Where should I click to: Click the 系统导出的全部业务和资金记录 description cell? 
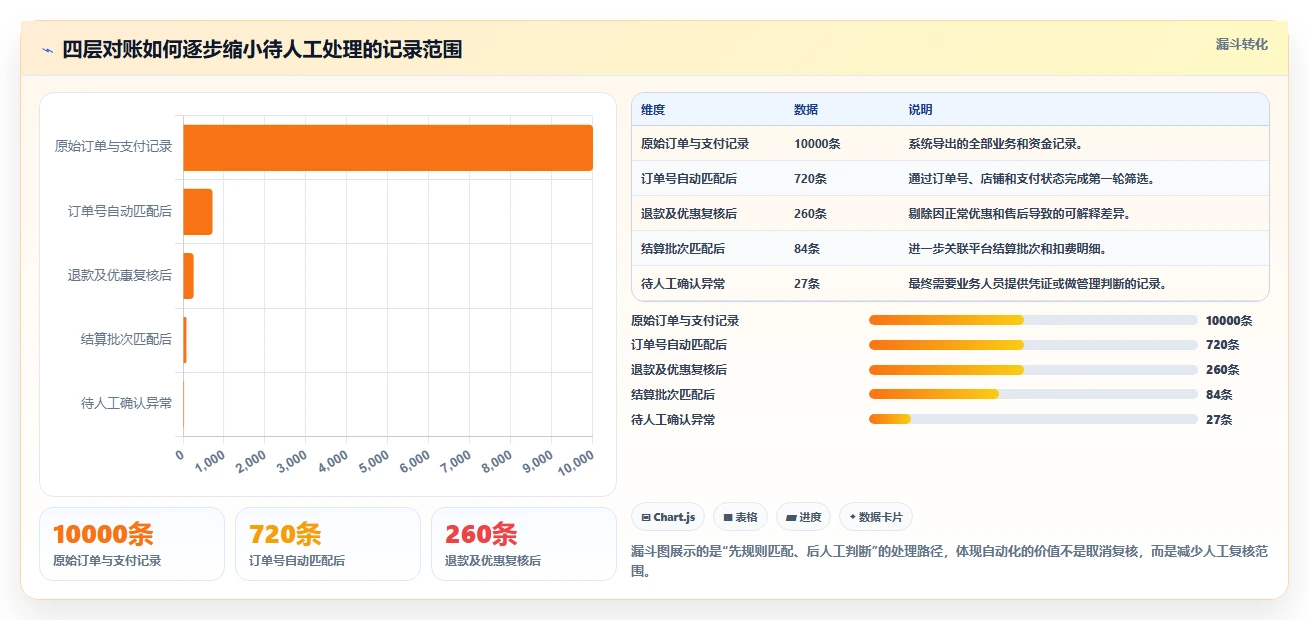(995, 144)
